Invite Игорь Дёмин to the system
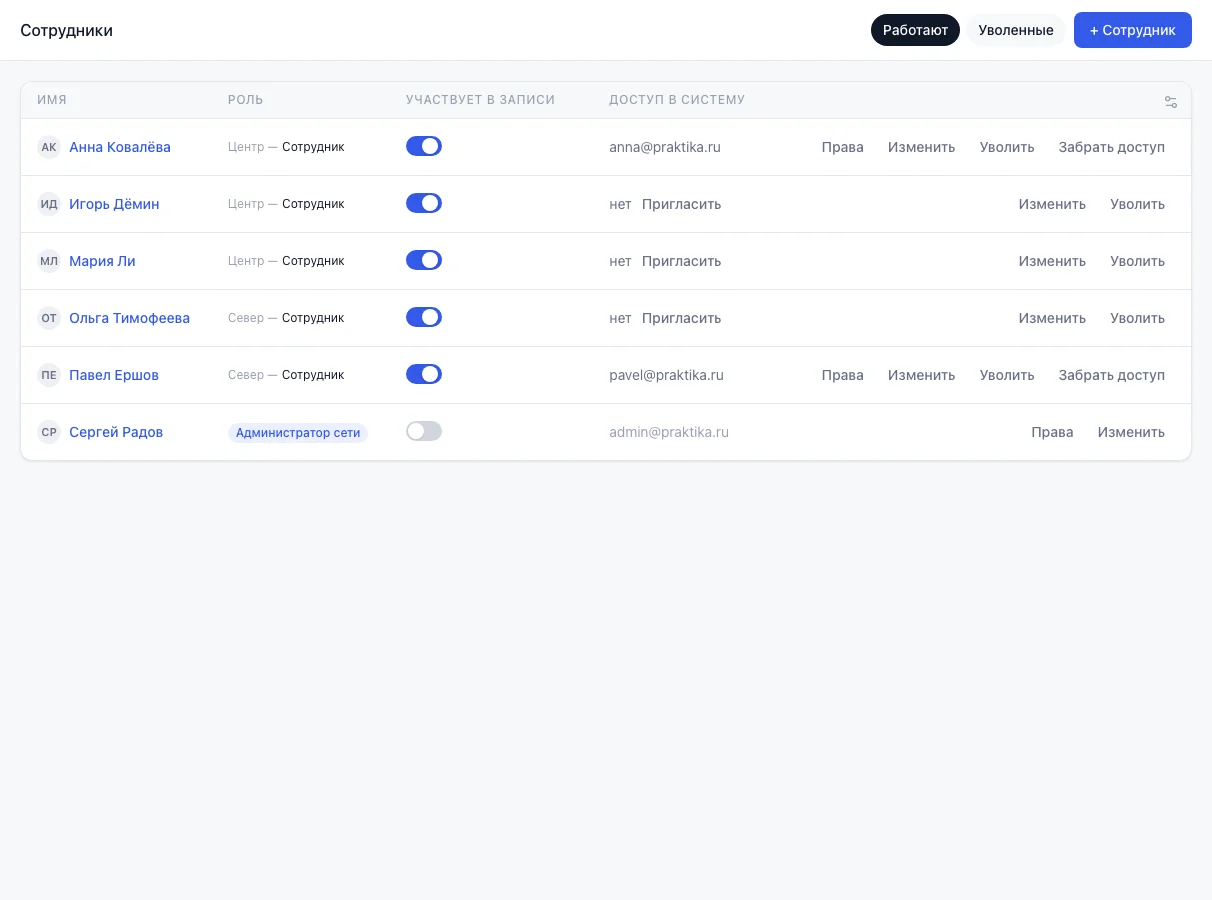The image size is (1212, 900). pos(681,204)
